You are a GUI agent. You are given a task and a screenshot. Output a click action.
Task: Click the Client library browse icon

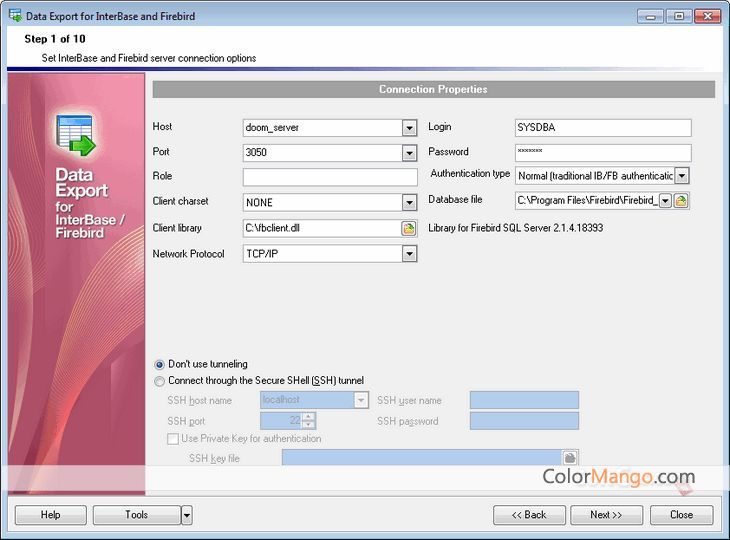(408, 228)
